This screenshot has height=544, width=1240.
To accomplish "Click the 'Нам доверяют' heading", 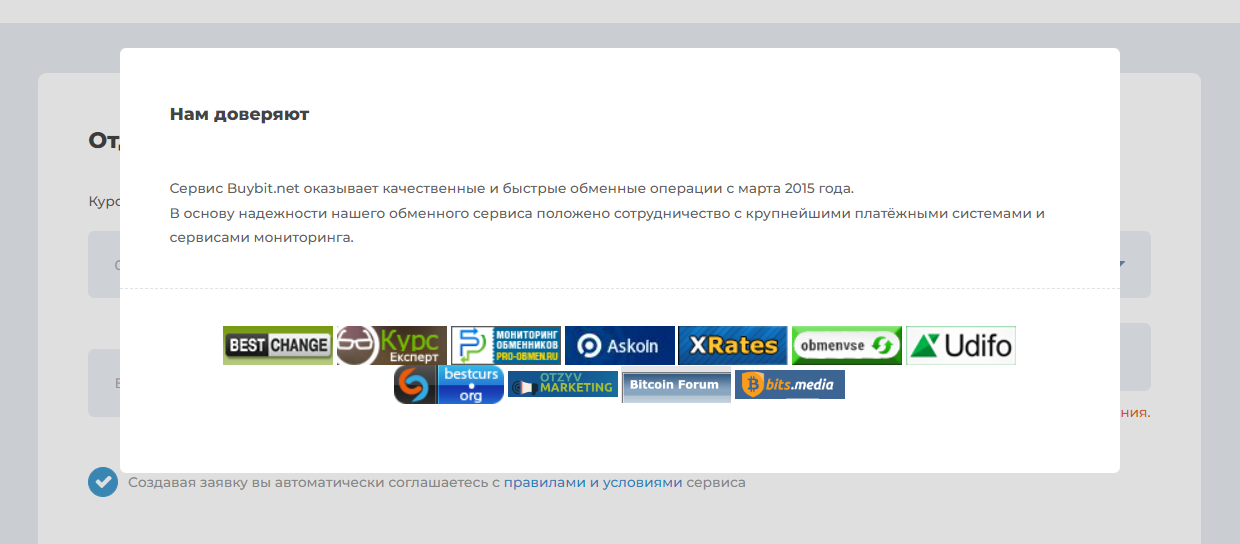I will [x=239, y=114].
